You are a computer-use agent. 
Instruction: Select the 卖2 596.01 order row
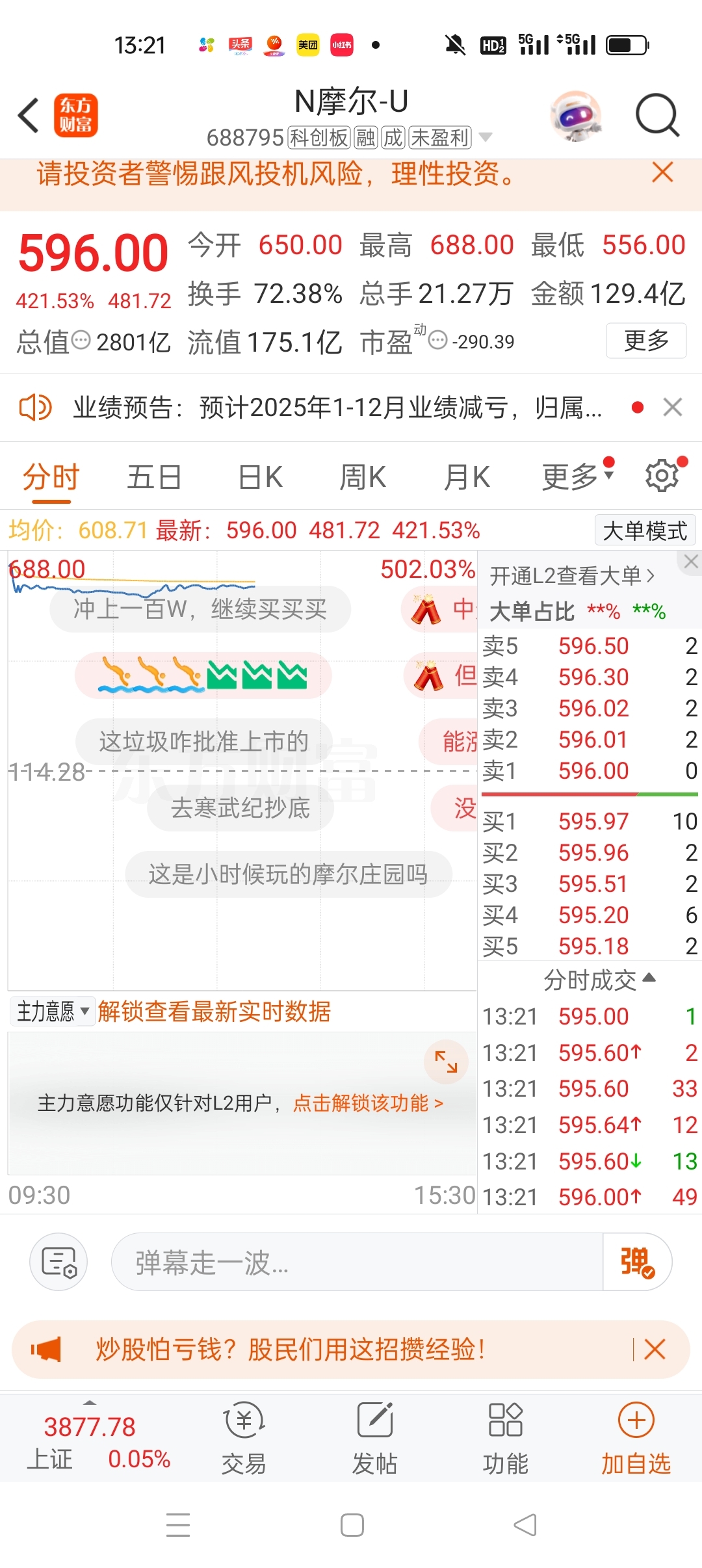tap(590, 739)
